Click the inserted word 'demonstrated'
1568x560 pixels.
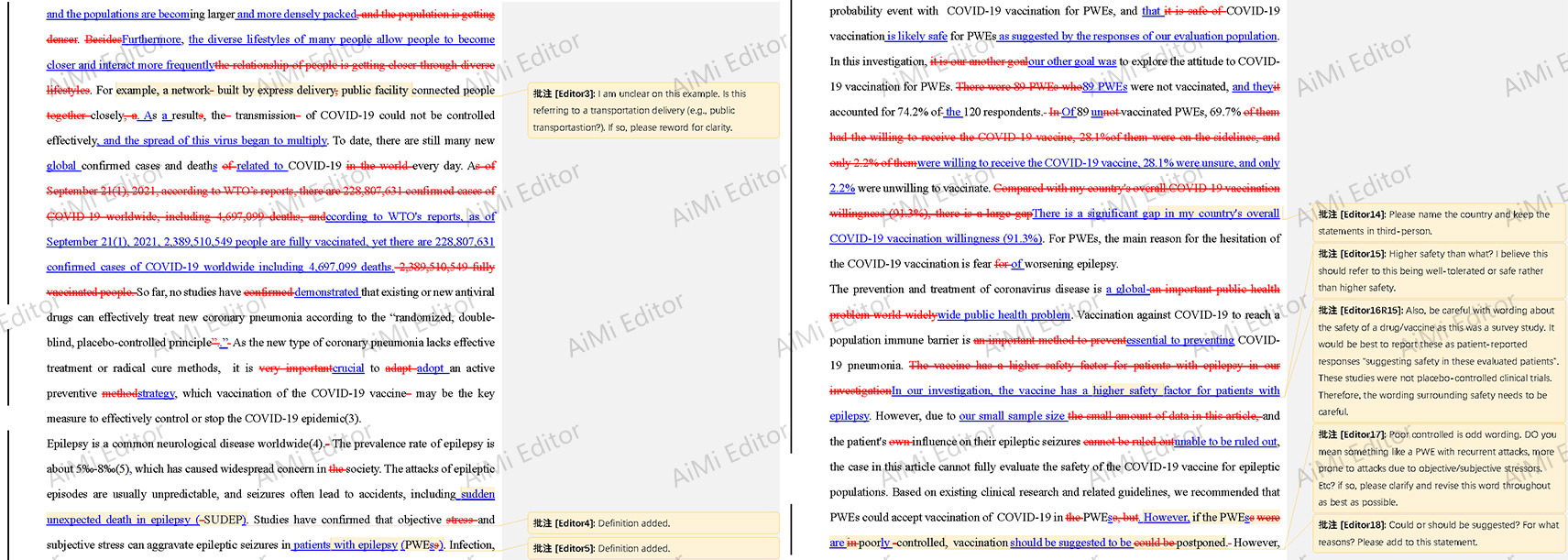326,292
